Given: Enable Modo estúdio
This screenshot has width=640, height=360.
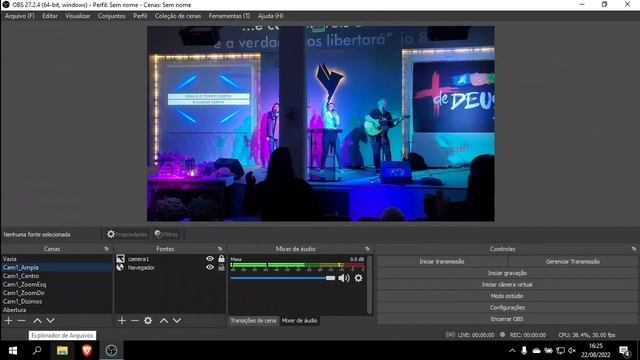Looking at the screenshot, I should [x=507, y=296].
